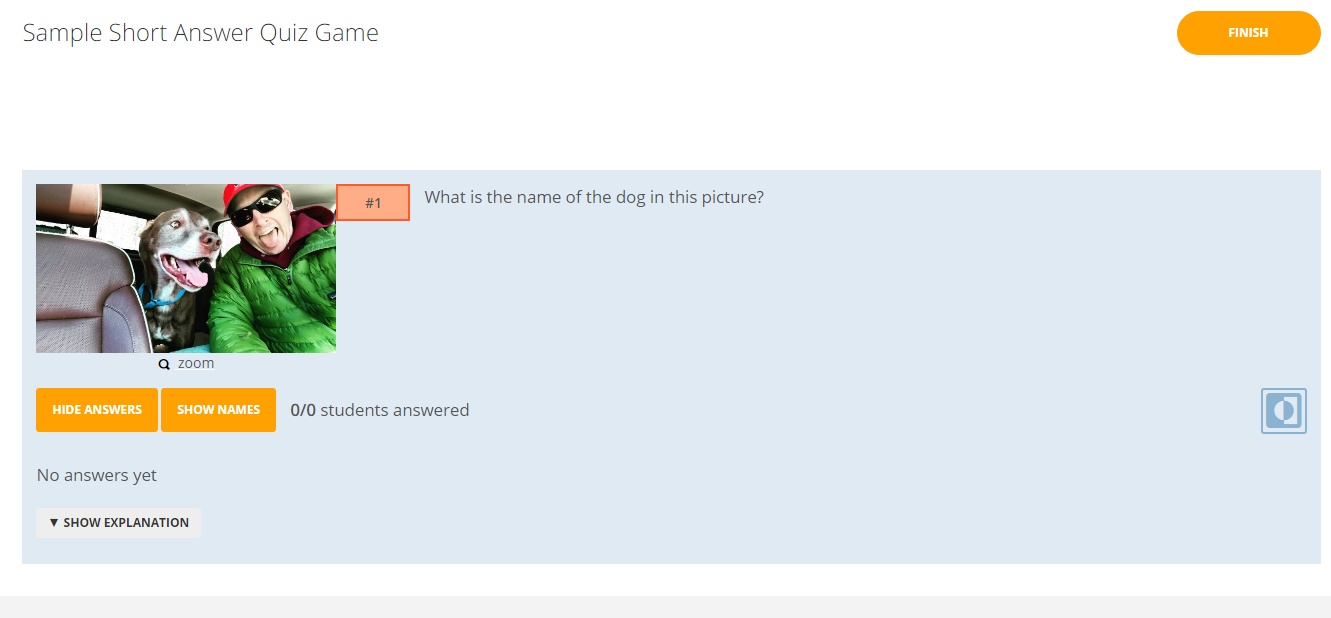Click the No answers yet message
Image resolution: width=1331 pixels, height=618 pixels.
97,475
